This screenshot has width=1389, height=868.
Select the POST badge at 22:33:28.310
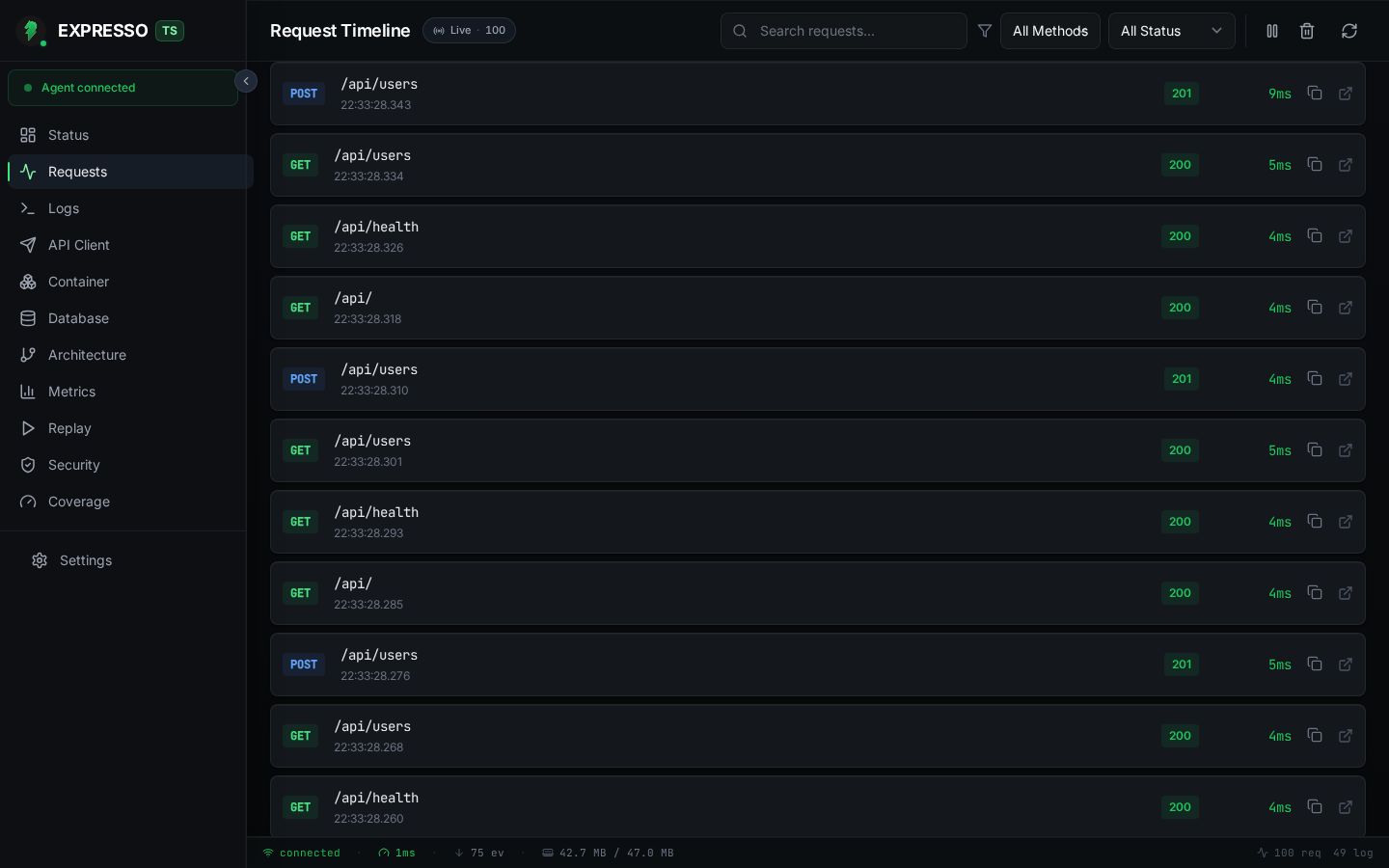[304, 379]
